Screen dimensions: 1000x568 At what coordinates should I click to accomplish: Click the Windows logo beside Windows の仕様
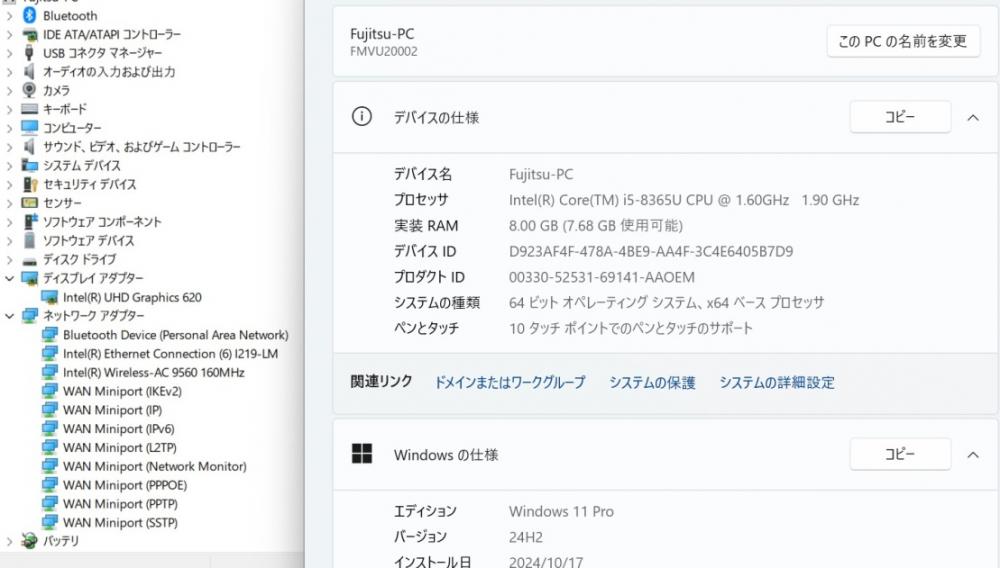362,454
